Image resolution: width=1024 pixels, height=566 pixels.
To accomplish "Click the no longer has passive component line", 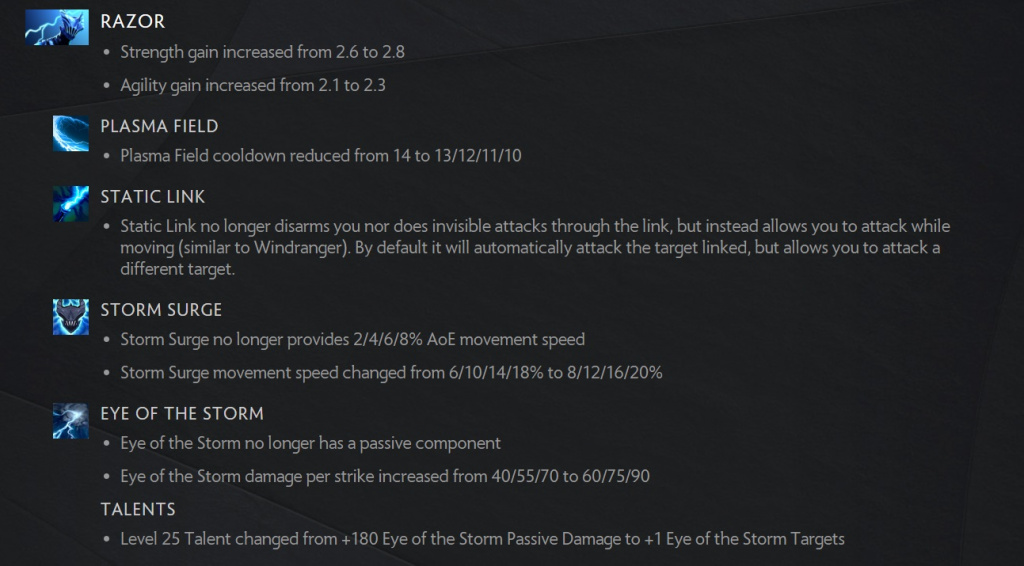I will 310,443.
